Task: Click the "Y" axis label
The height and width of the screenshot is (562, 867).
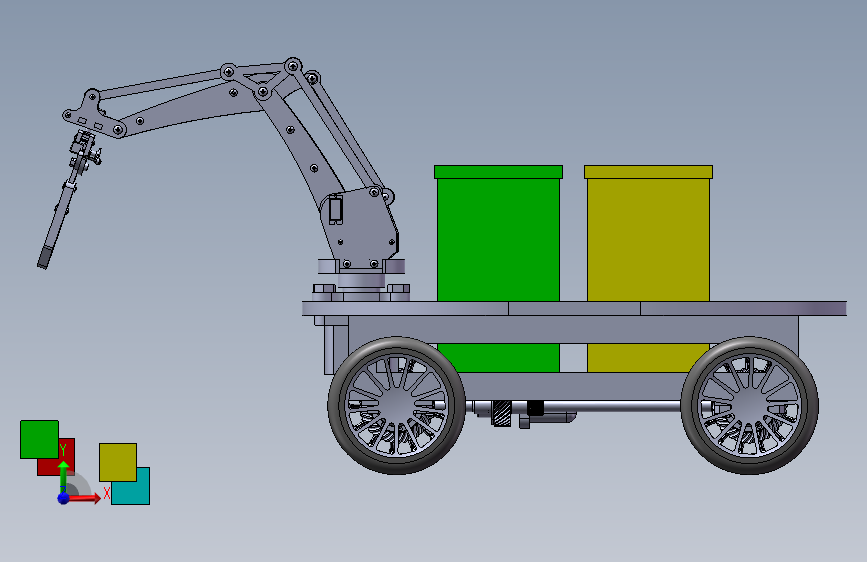Action: pyautogui.click(x=63, y=449)
